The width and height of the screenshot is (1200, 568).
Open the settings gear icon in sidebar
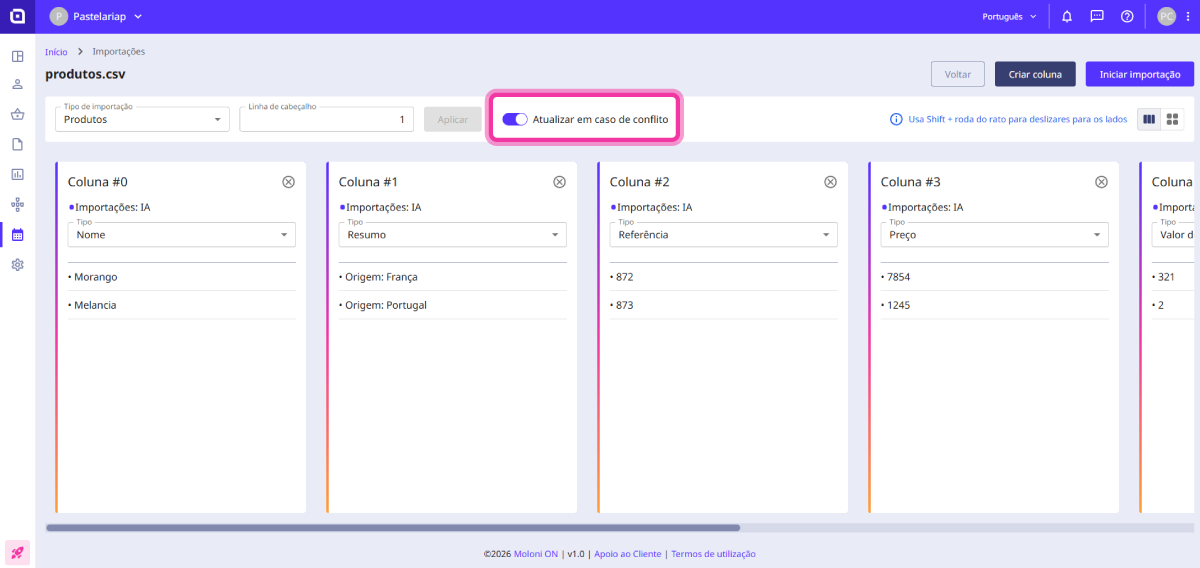pyautogui.click(x=17, y=265)
